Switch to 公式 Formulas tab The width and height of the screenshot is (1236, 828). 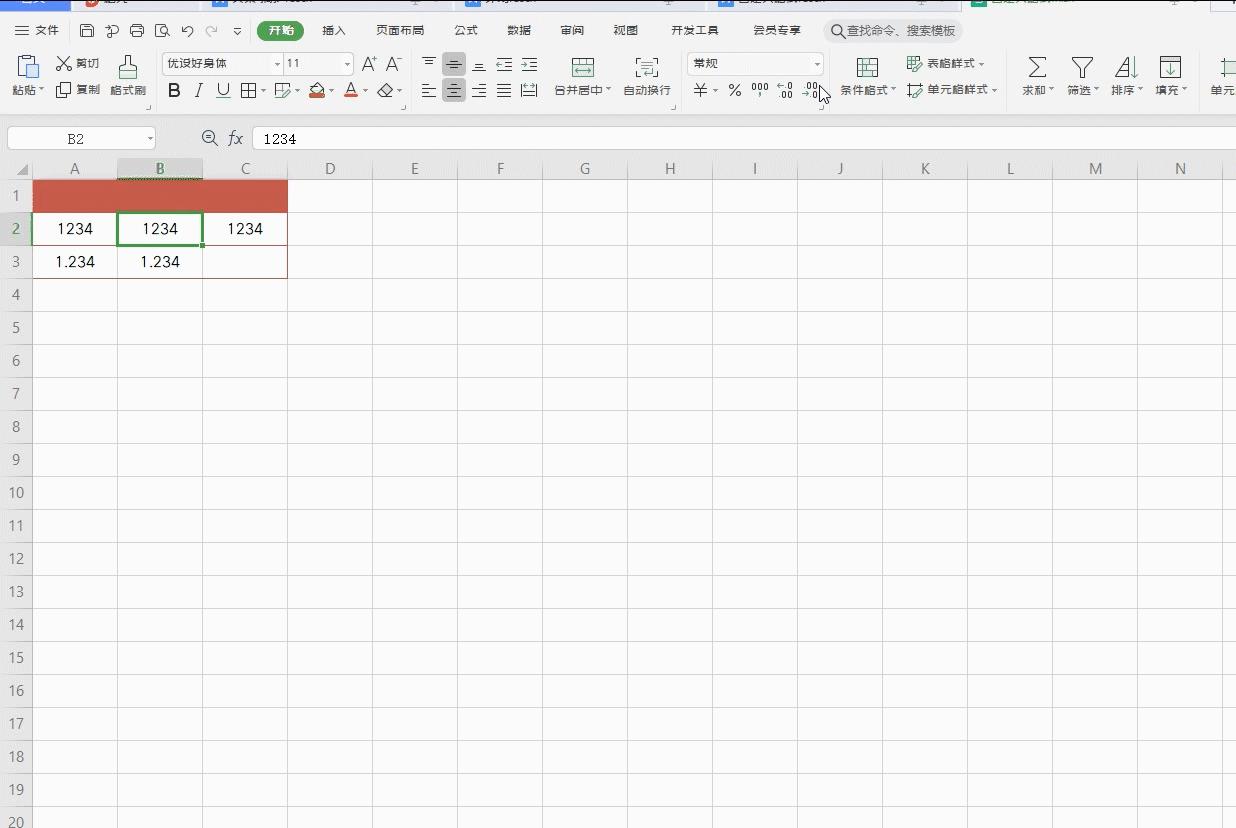(x=466, y=31)
